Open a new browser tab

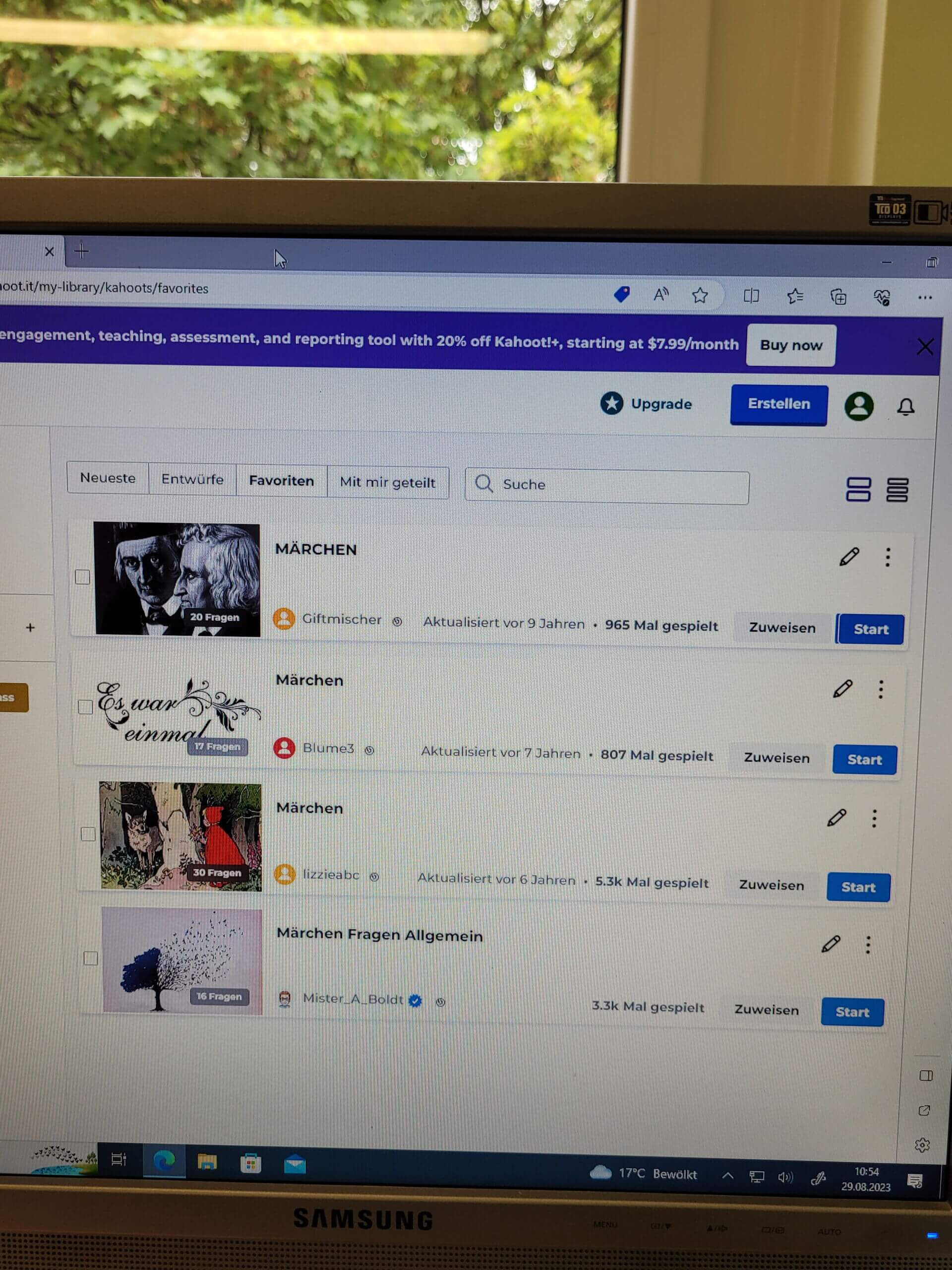point(81,251)
